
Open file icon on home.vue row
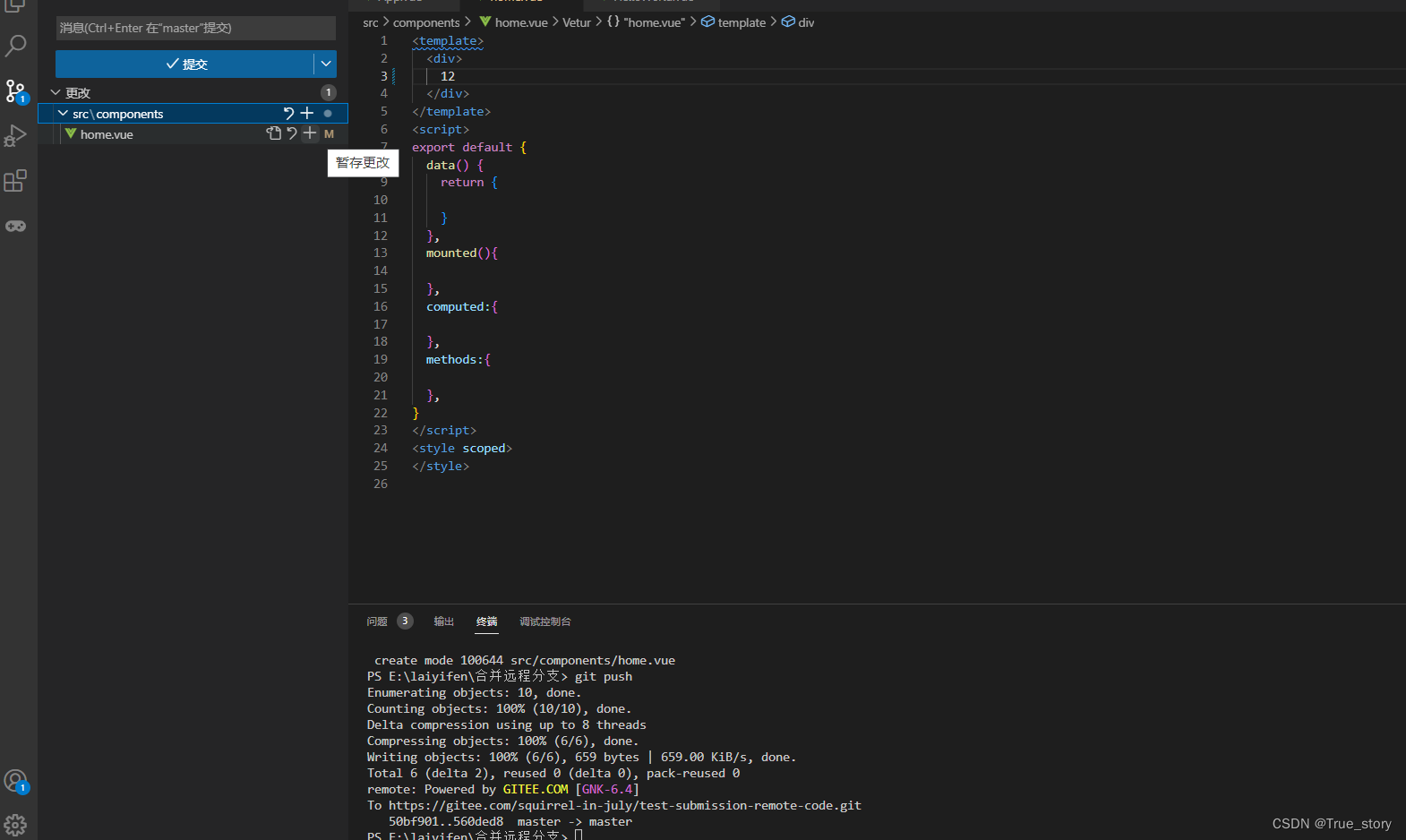tap(273, 133)
